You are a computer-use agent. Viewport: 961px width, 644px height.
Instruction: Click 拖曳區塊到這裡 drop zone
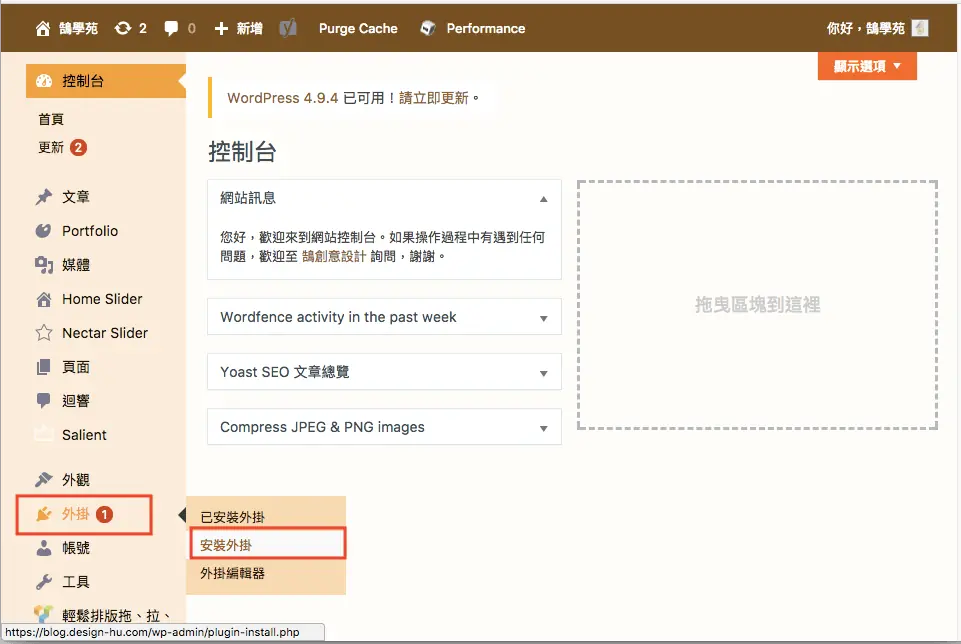[x=758, y=305]
